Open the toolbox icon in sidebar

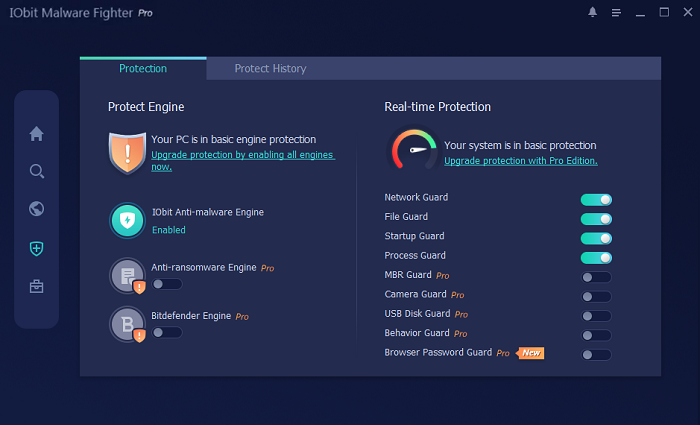point(37,287)
